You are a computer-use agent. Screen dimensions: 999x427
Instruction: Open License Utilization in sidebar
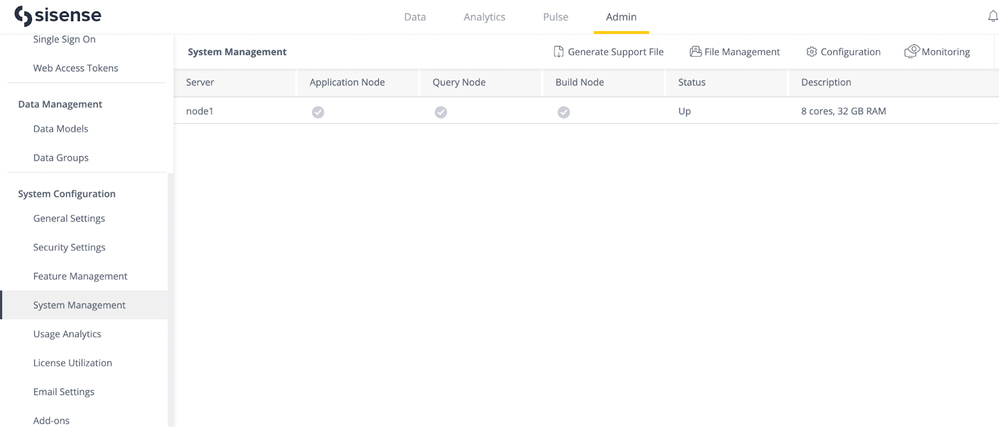pos(72,363)
